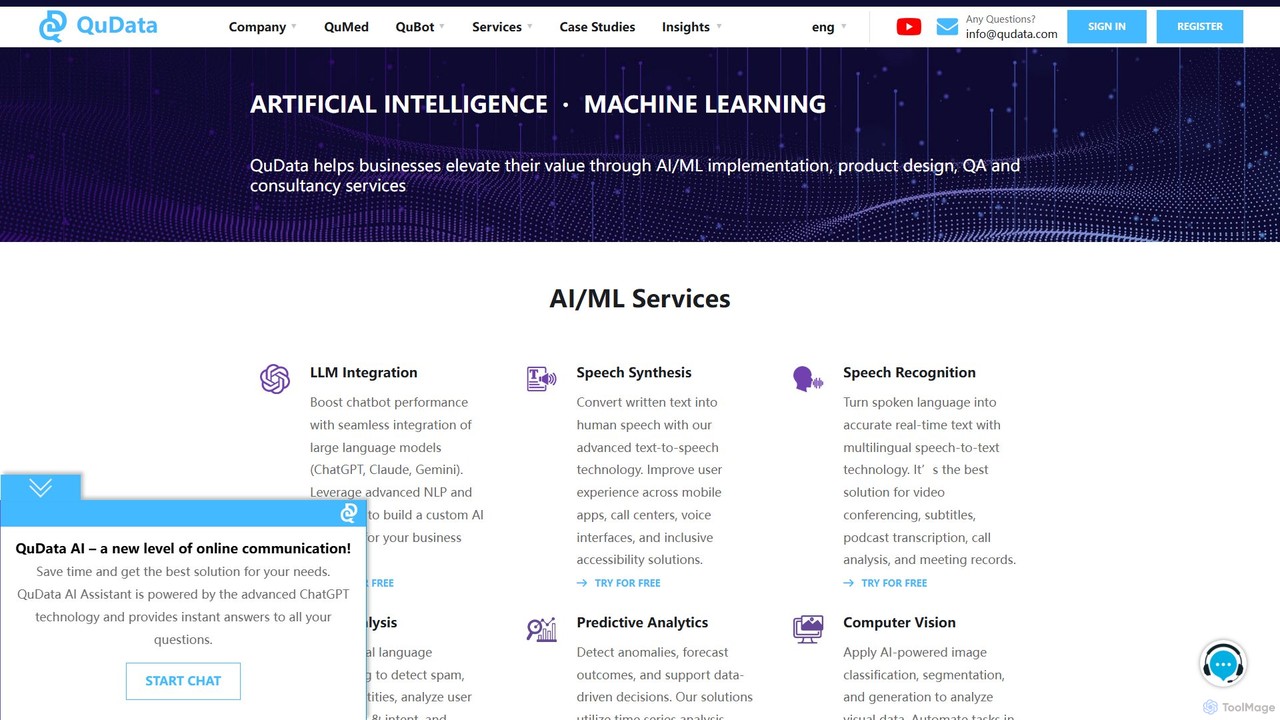Screen dimensions: 1280x720
Task: Click the START CHAT button
Action: point(183,681)
